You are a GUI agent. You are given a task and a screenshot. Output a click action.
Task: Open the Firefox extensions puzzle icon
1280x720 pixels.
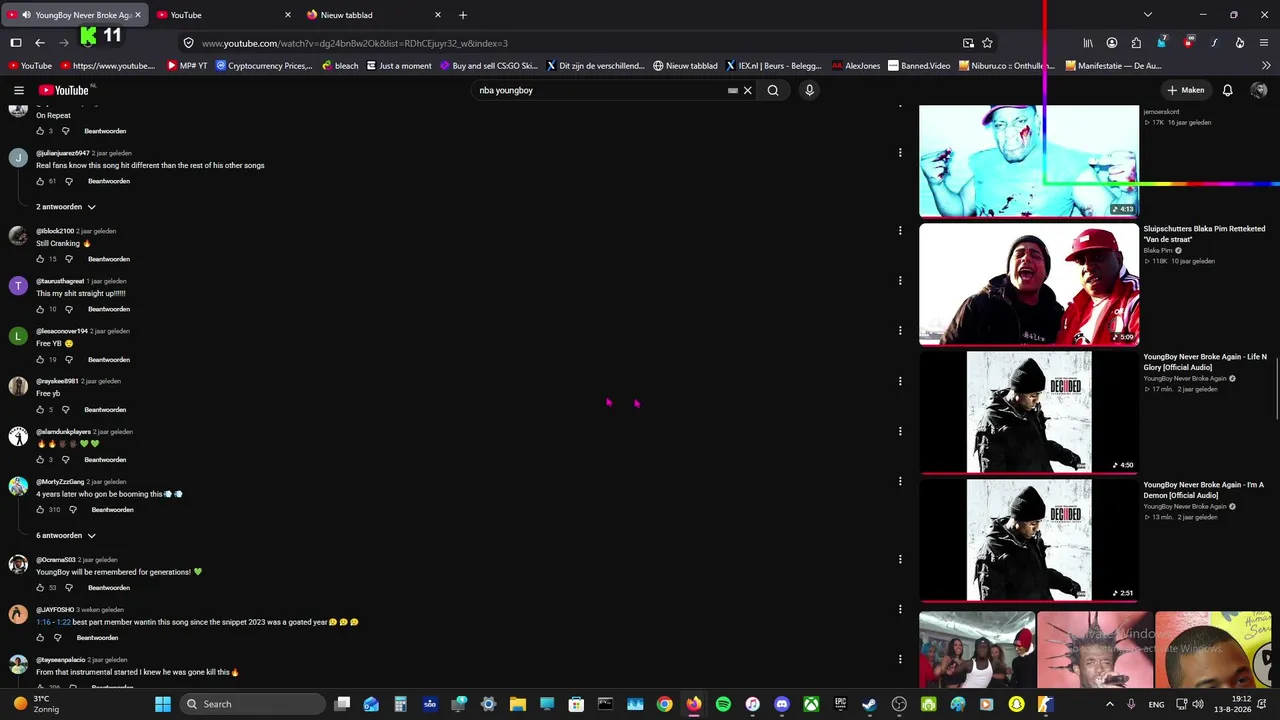tap(1136, 43)
